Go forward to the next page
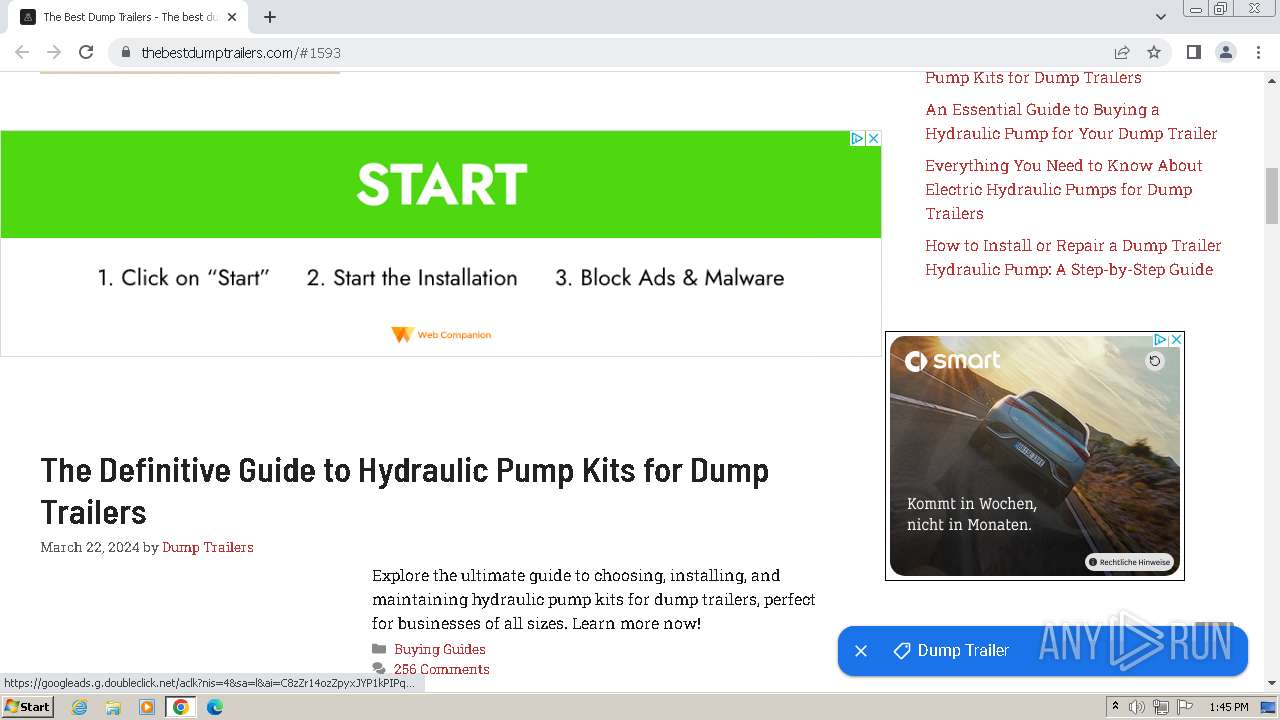The width and height of the screenshot is (1280, 720). coord(54,52)
